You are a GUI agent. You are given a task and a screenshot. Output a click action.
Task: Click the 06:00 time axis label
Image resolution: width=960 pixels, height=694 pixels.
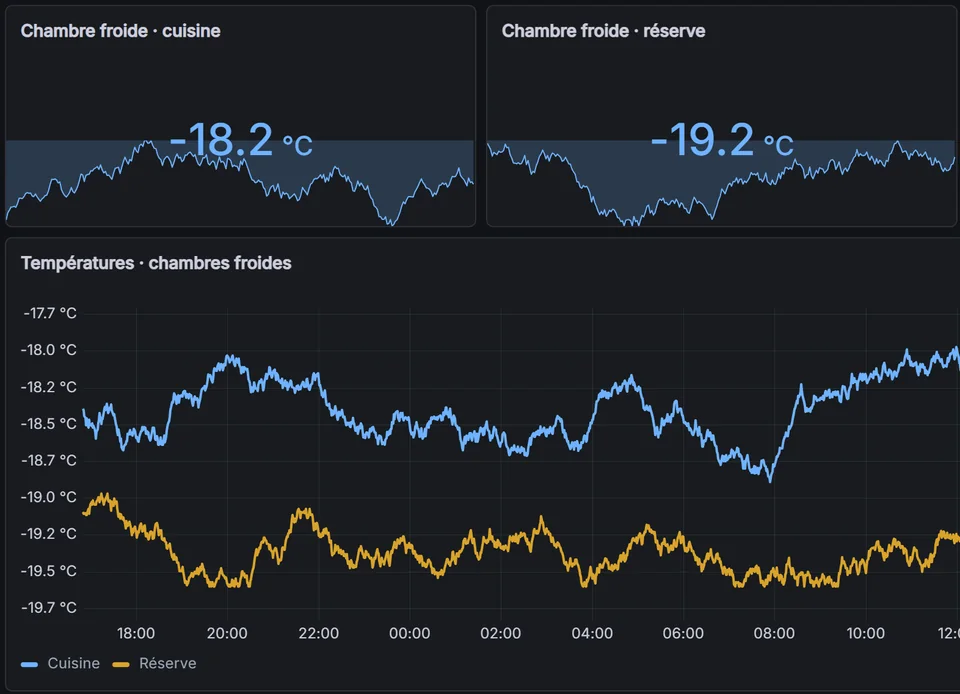pos(683,633)
